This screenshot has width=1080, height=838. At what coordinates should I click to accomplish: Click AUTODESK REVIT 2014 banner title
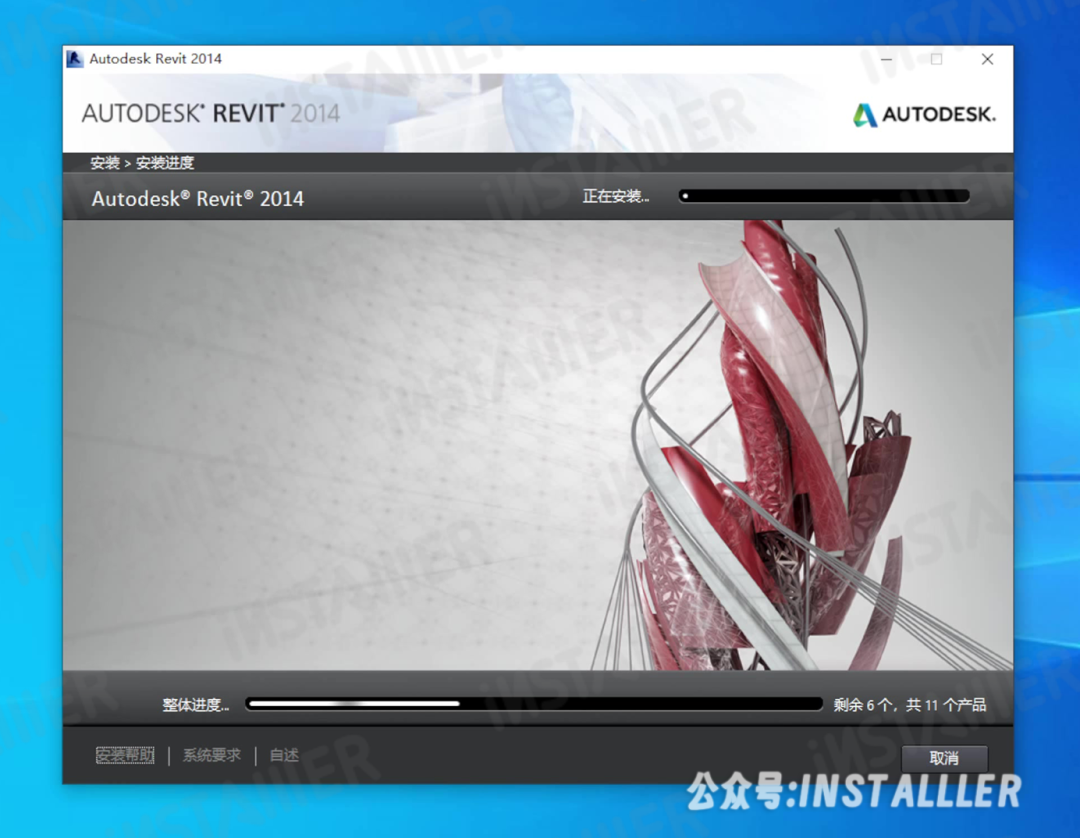[211, 114]
